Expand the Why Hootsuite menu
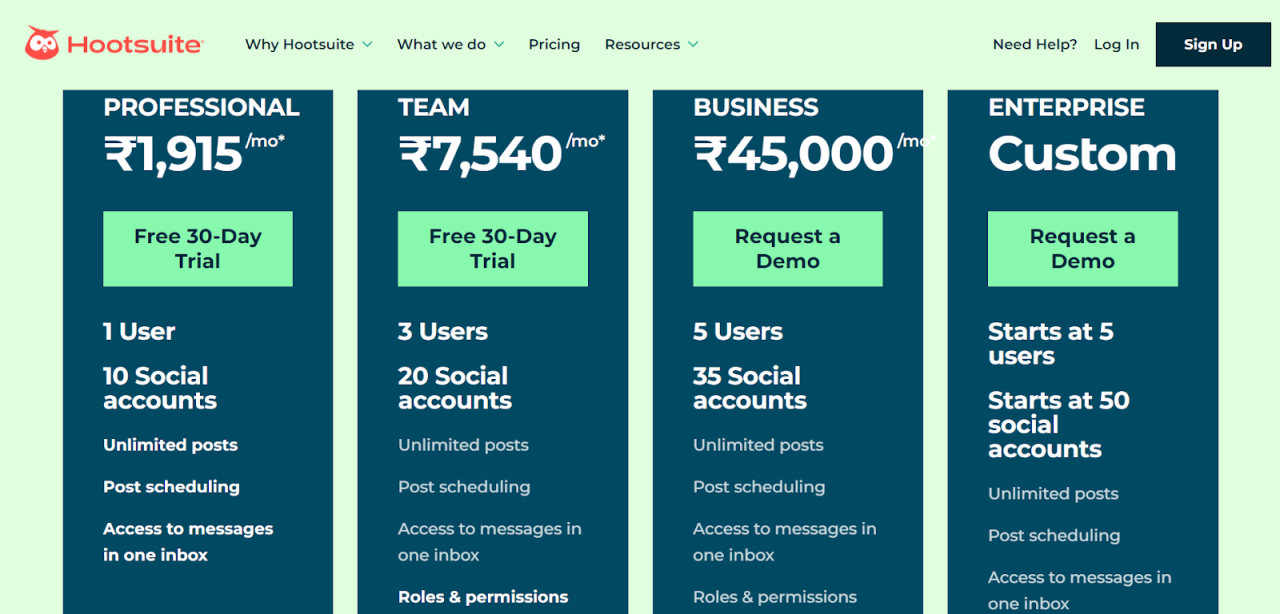This screenshot has height=614, width=1280. [x=300, y=44]
